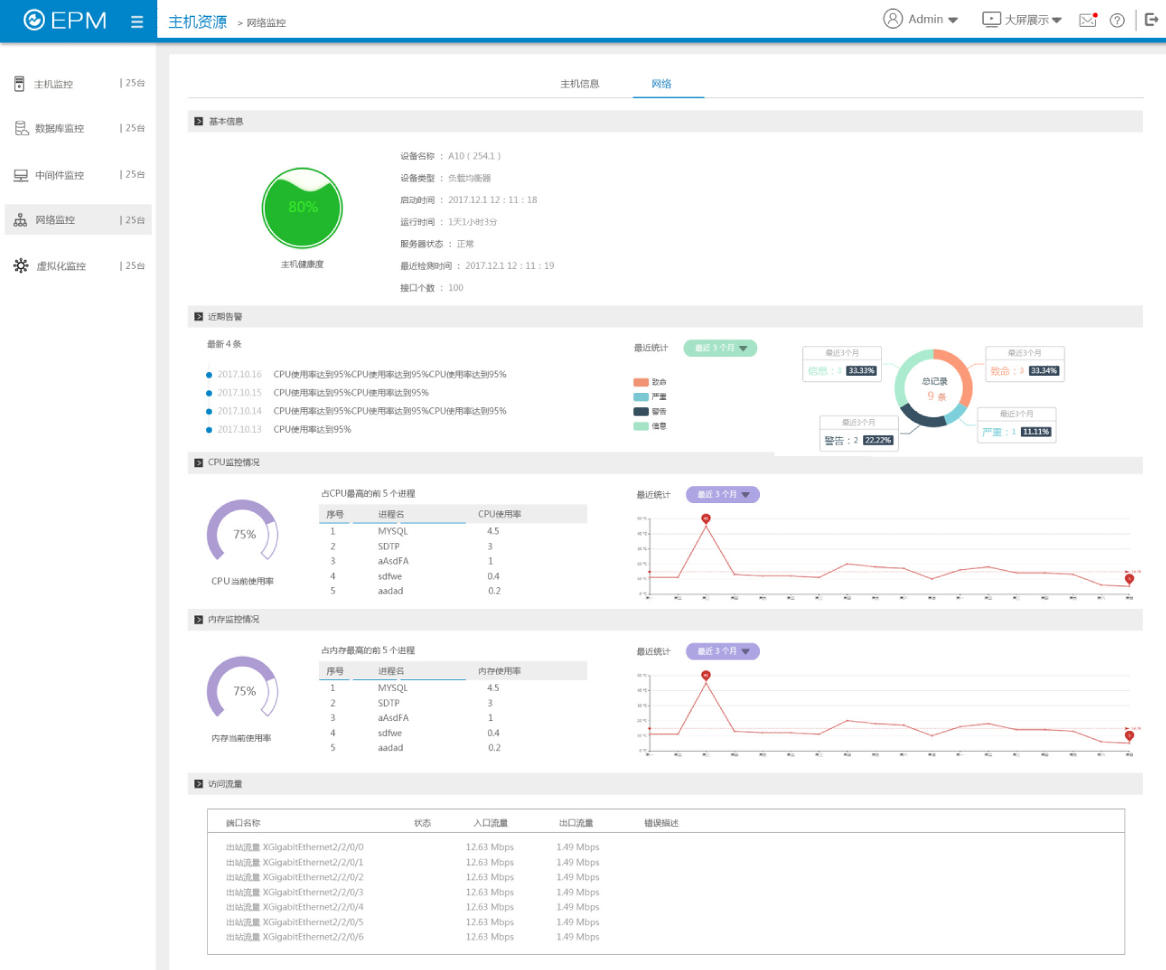The width and height of the screenshot is (1166, 970).
Task: Click the 严重 legend color swatch
Action: 641,397
